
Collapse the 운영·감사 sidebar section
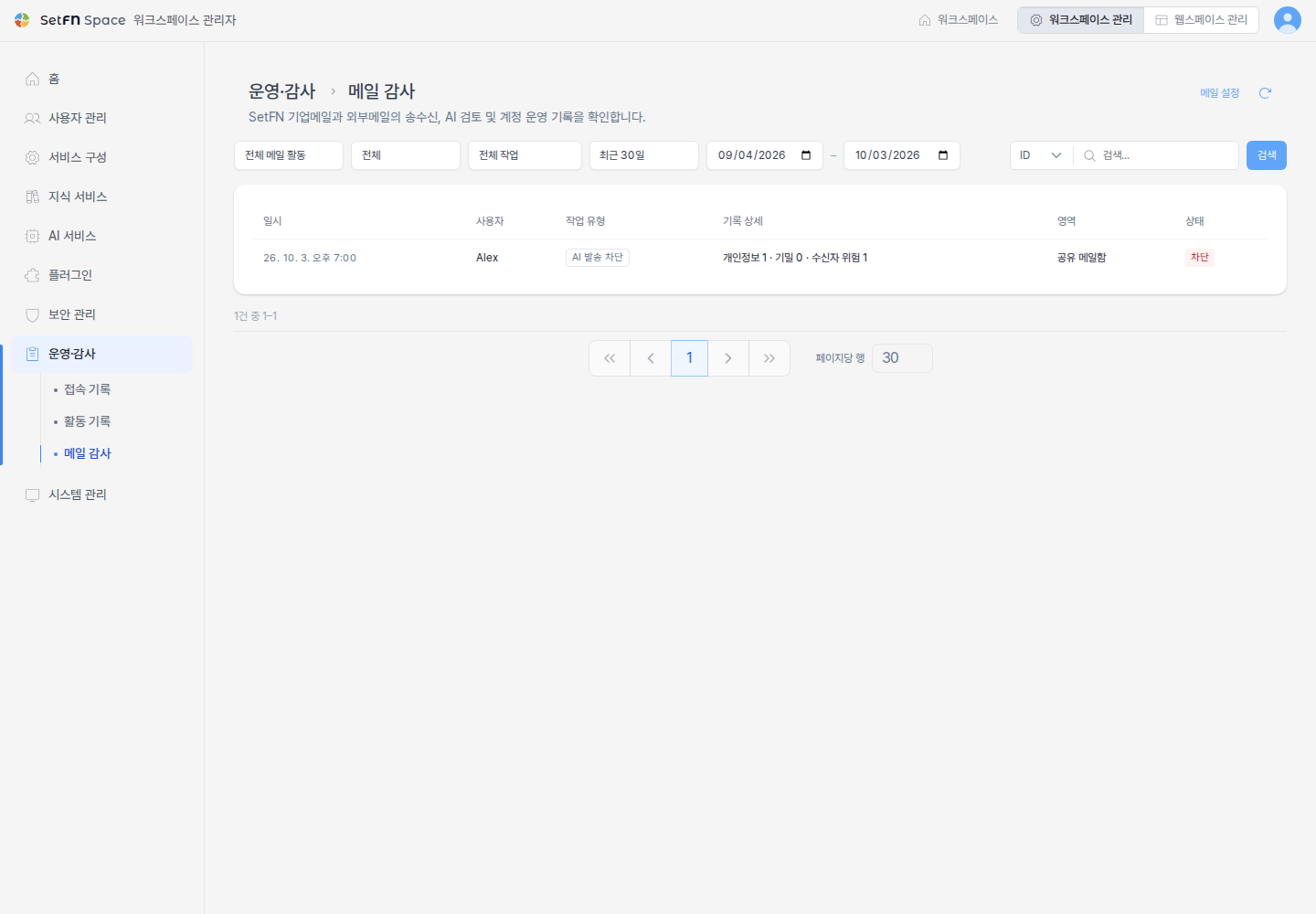coord(101,354)
